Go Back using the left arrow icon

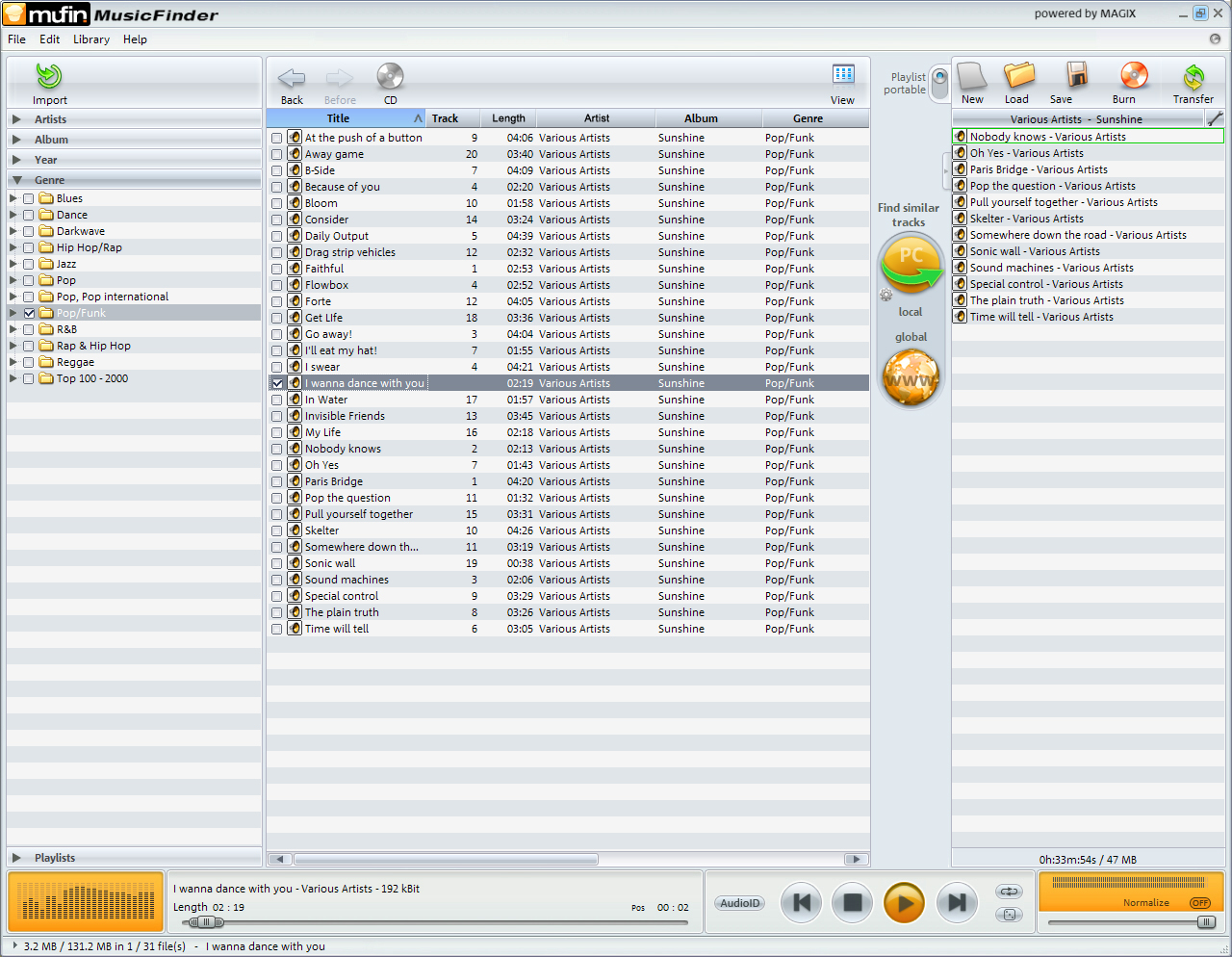292,78
